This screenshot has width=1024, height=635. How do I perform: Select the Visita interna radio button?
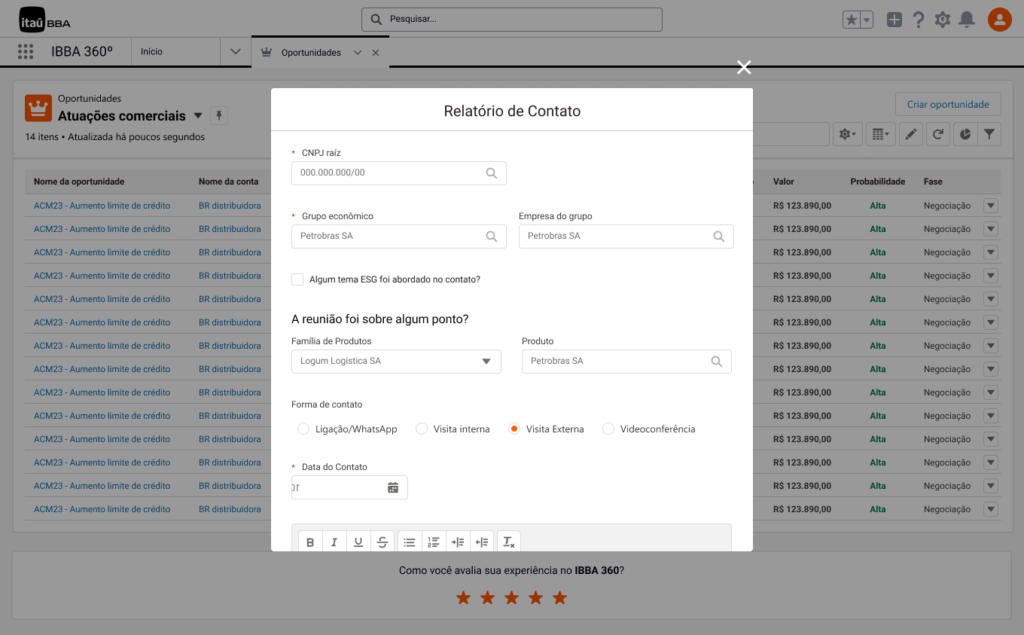click(421, 429)
